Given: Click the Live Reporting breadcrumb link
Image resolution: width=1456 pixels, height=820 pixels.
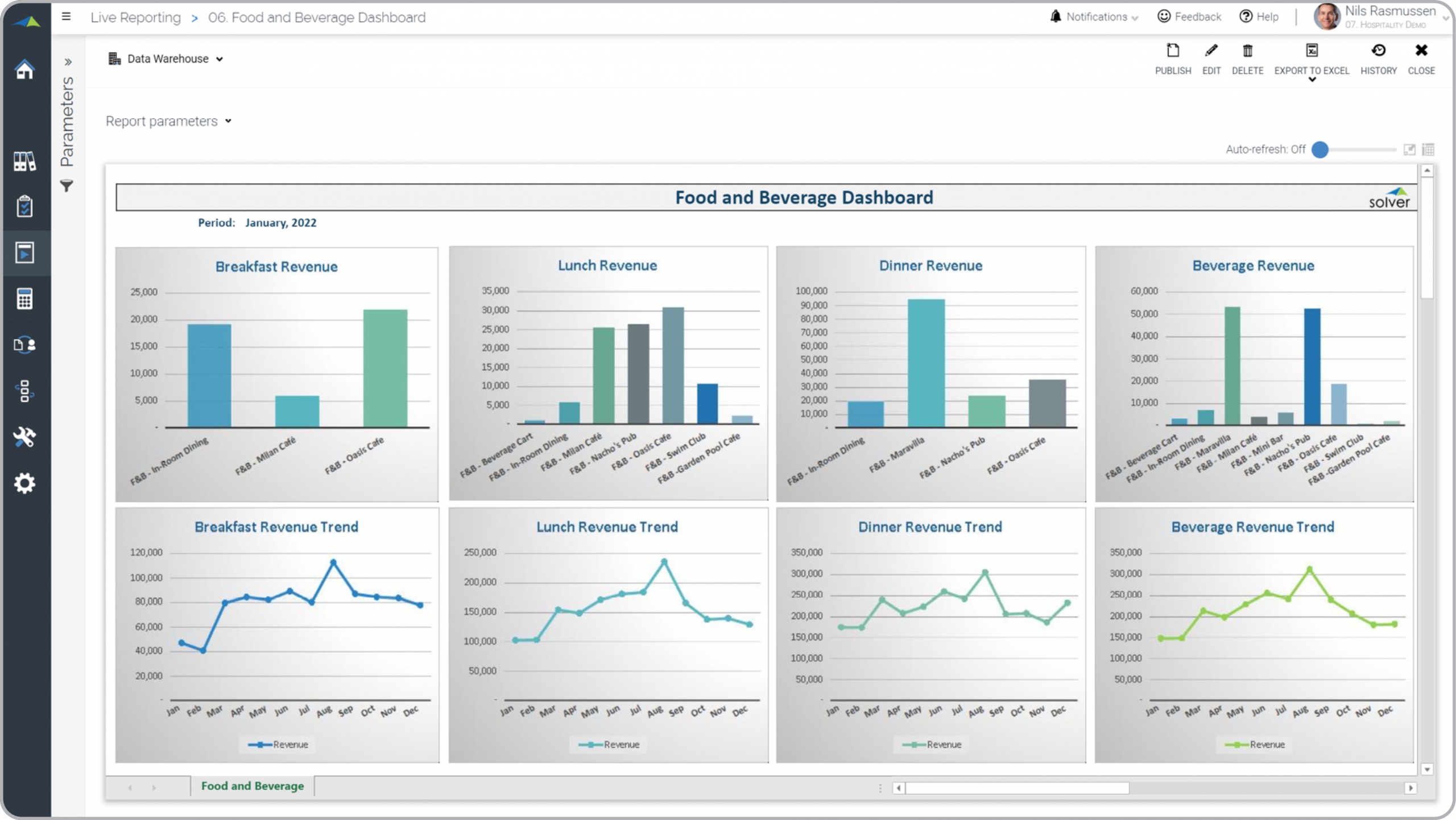Looking at the screenshot, I should [x=135, y=18].
